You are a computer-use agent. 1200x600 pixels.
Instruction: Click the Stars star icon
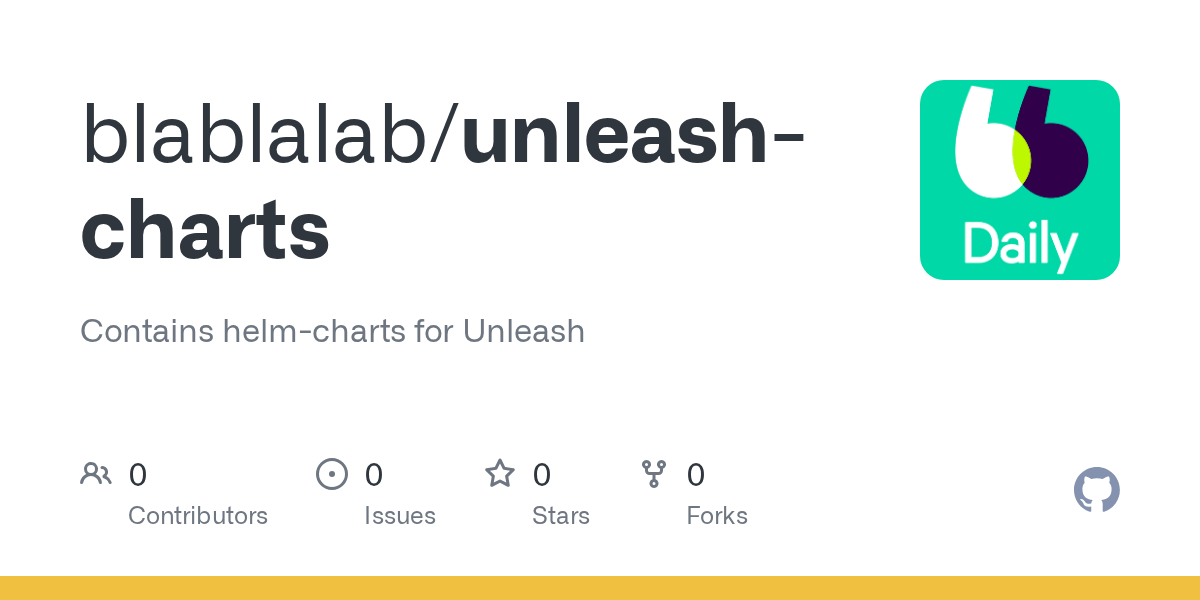click(x=499, y=473)
